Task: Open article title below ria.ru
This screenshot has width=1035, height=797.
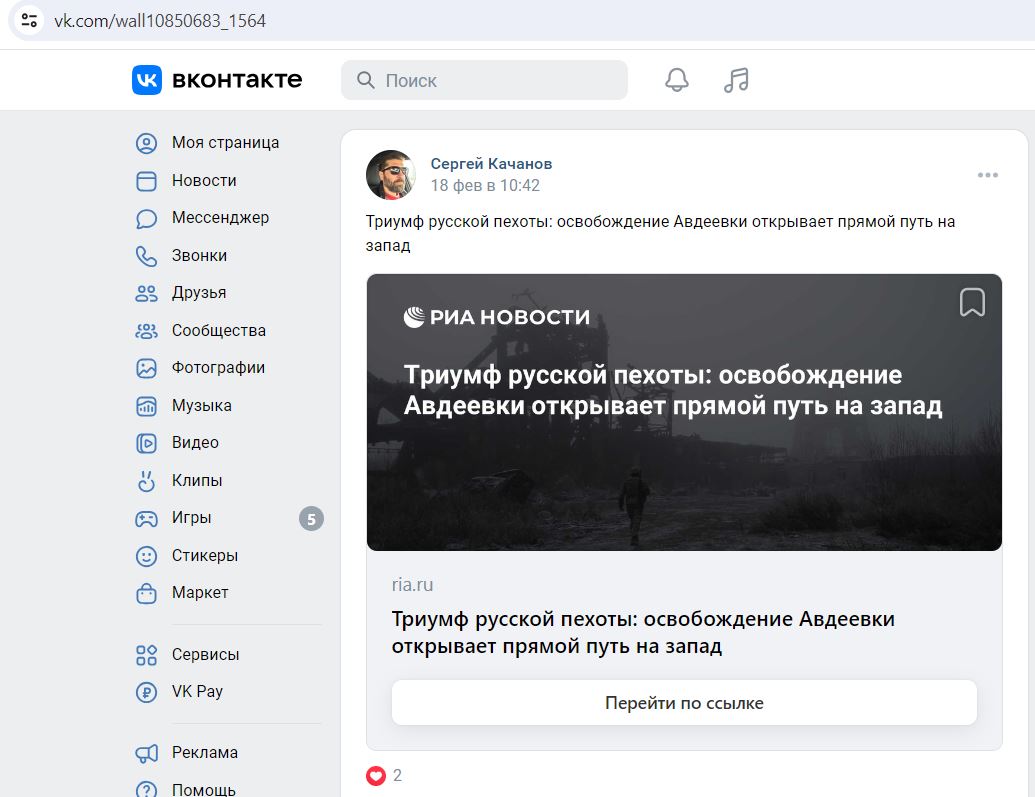Action: (x=643, y=633)
